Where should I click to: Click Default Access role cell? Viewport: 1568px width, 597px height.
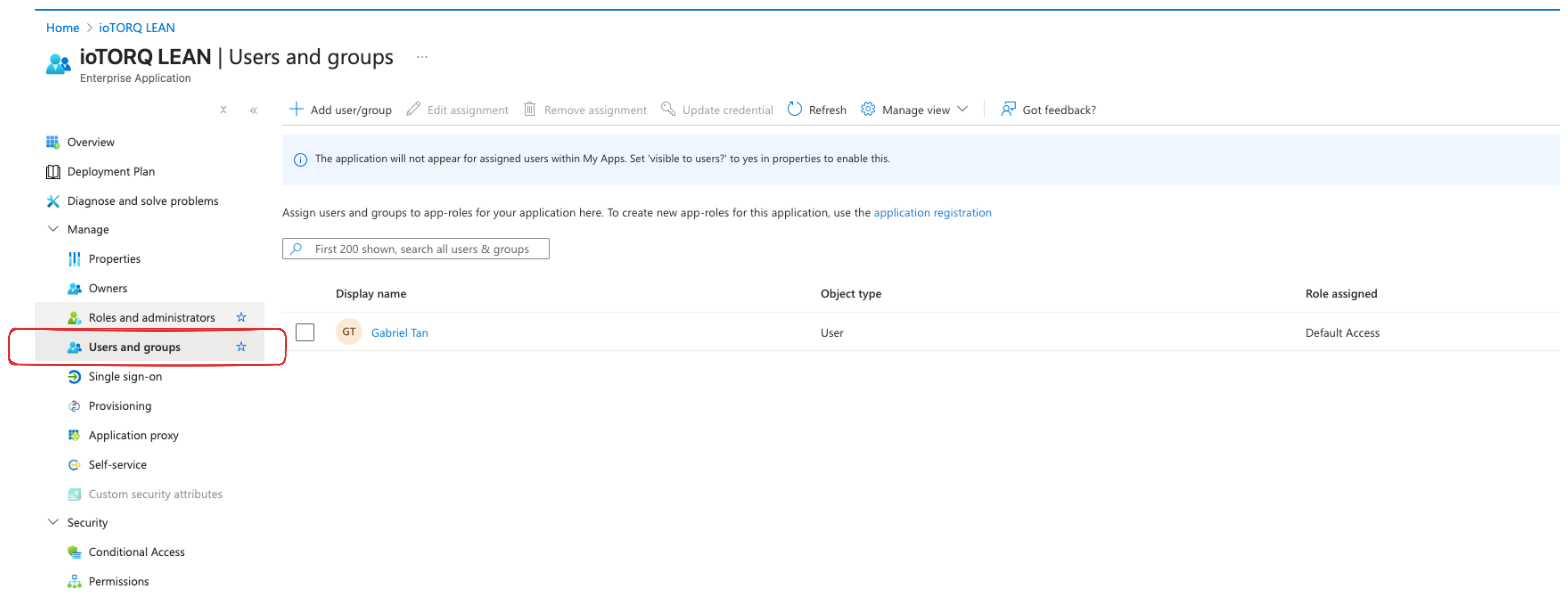tap(1342, 332)
